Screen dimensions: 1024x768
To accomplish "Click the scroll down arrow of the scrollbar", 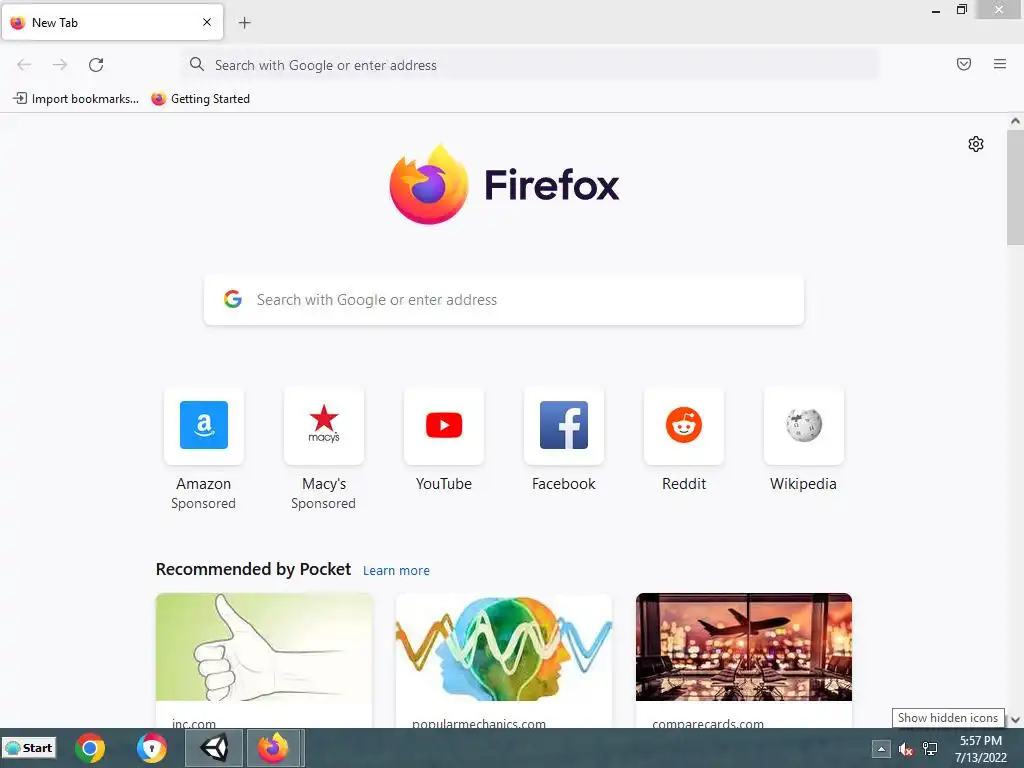I will click(x=1015, y=720).
